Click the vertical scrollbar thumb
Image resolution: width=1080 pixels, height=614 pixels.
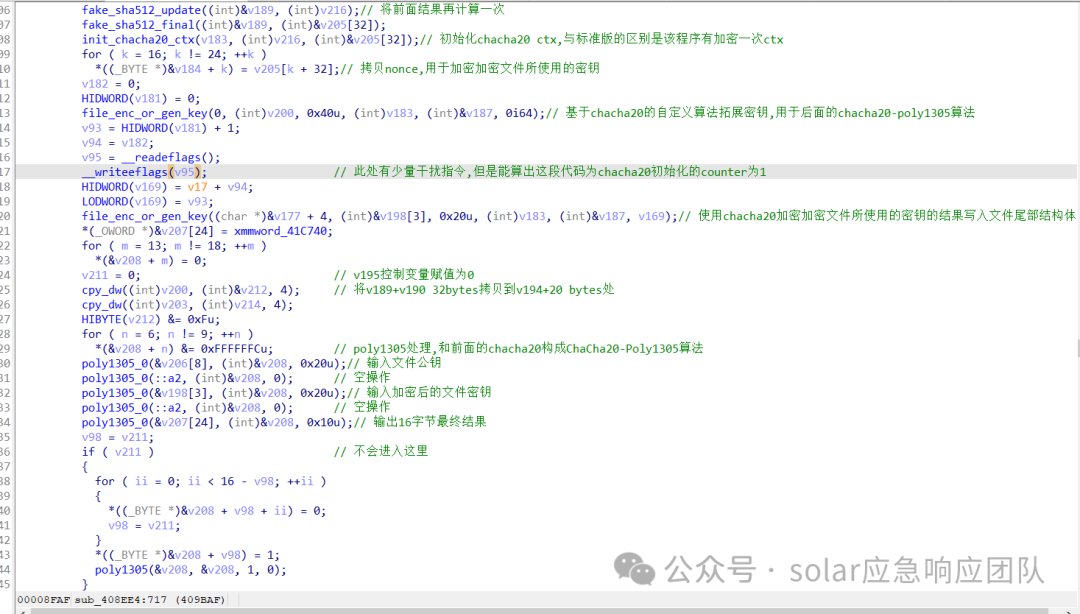[1077, 347]
